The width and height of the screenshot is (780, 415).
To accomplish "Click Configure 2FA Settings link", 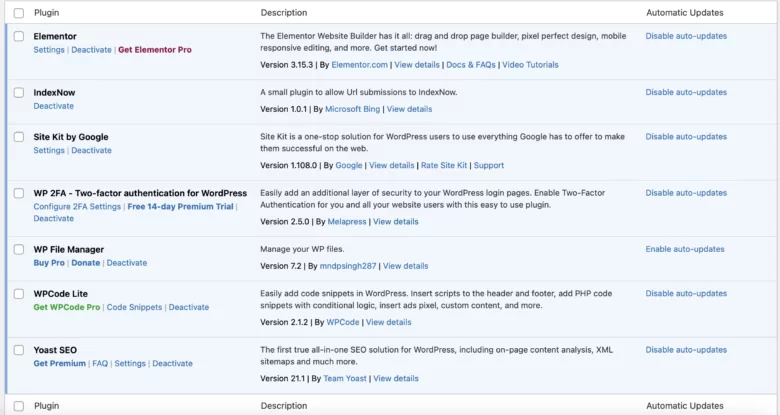I will tap(77, 207).
